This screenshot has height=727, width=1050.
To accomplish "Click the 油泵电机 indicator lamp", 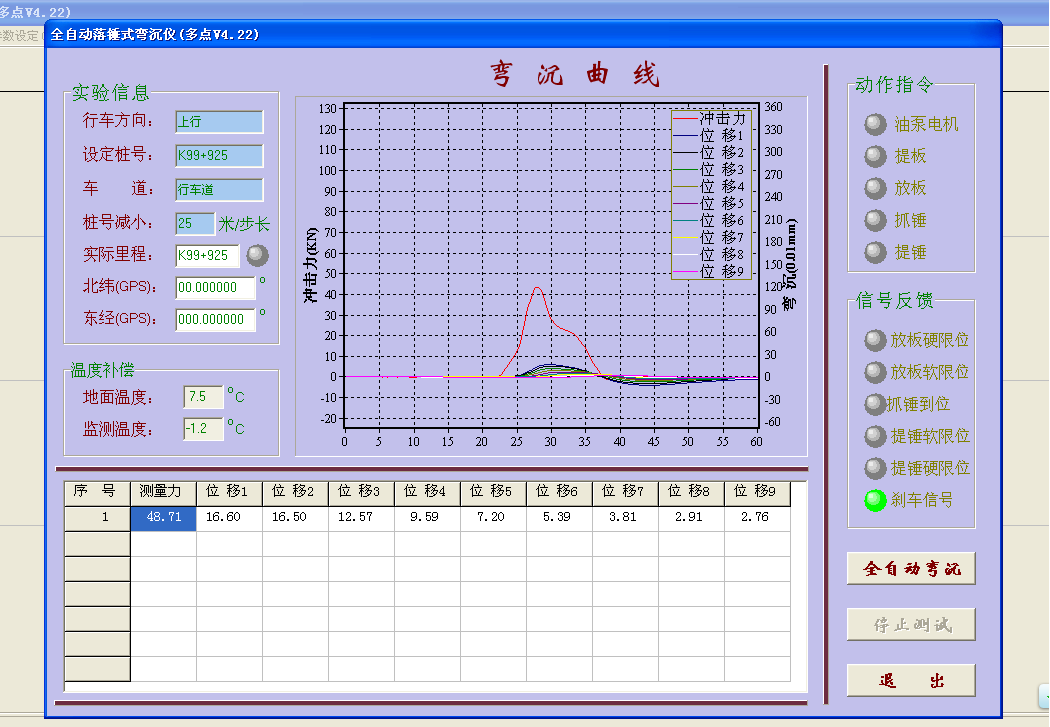I will pyautogui.click(x=875, y=124).
